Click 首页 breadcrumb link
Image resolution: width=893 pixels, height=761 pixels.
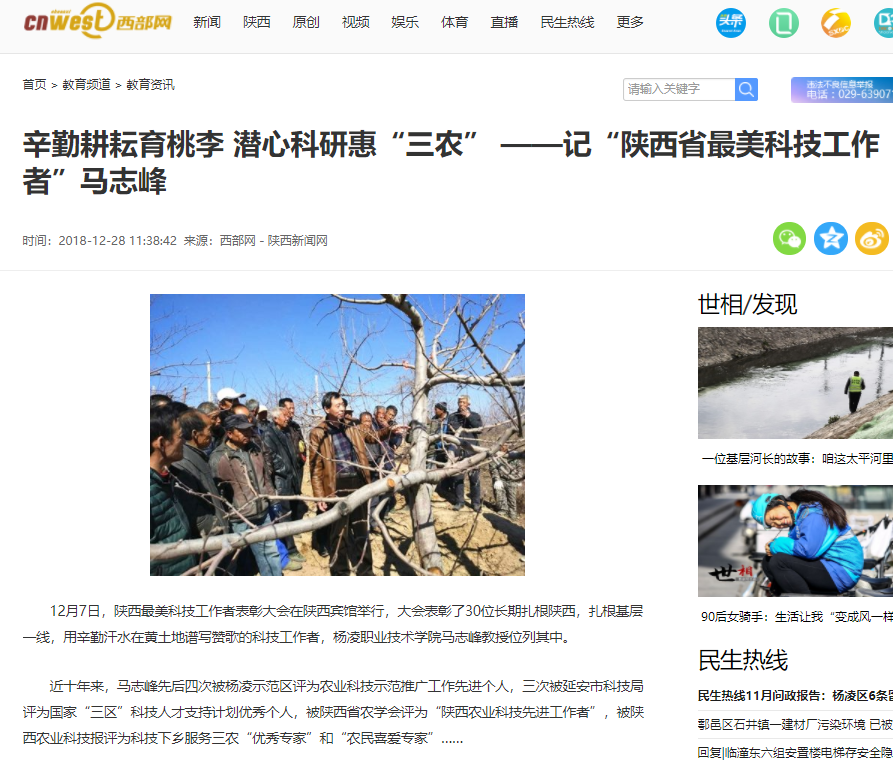tap(34, 85)
